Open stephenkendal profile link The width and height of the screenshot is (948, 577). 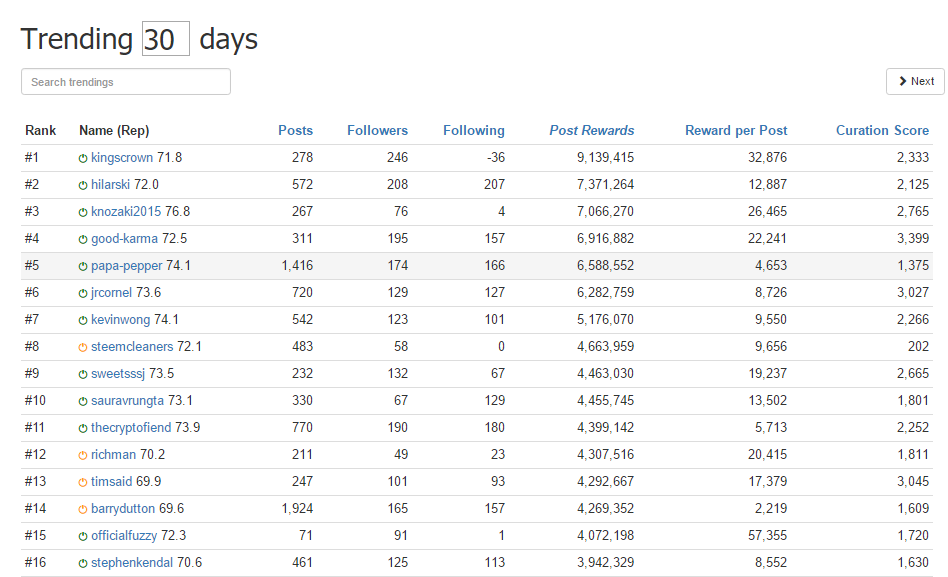[x=132, y=562]
